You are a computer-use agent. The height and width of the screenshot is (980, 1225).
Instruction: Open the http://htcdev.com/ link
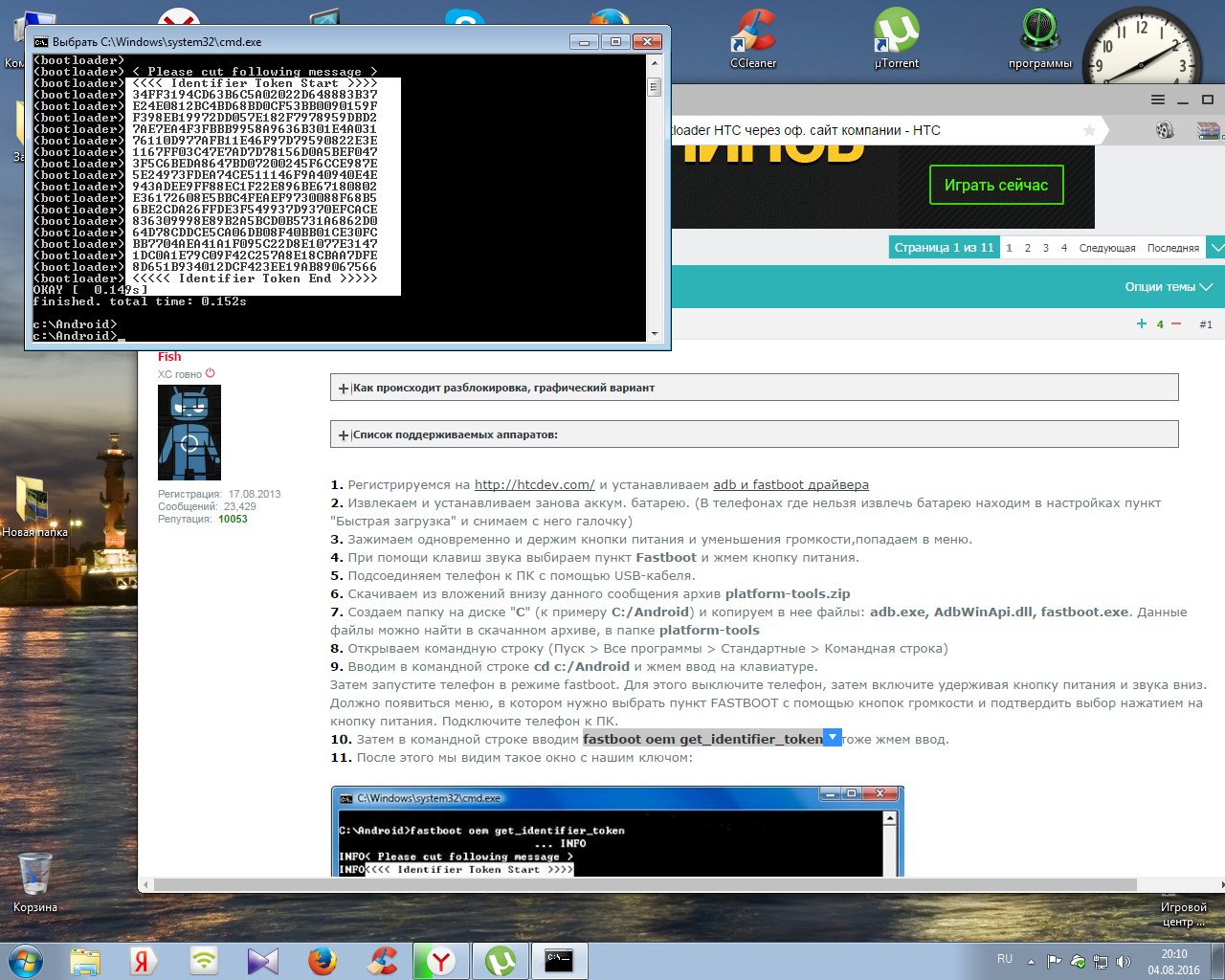click(534, 485)
